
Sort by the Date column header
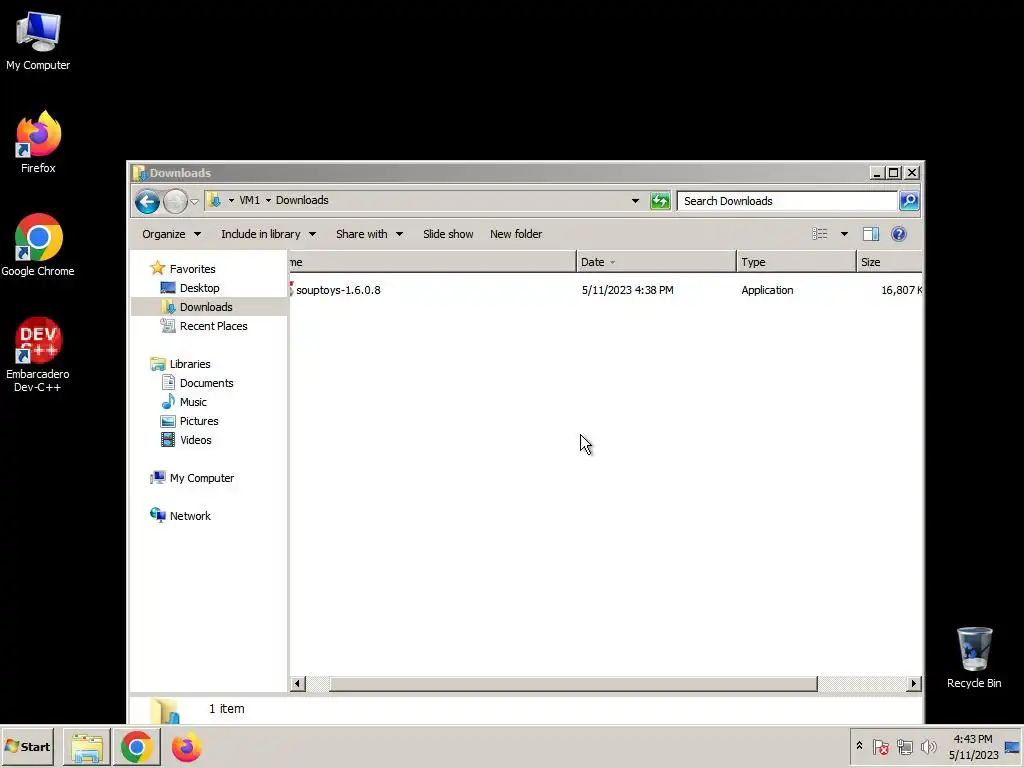point(656,262)
